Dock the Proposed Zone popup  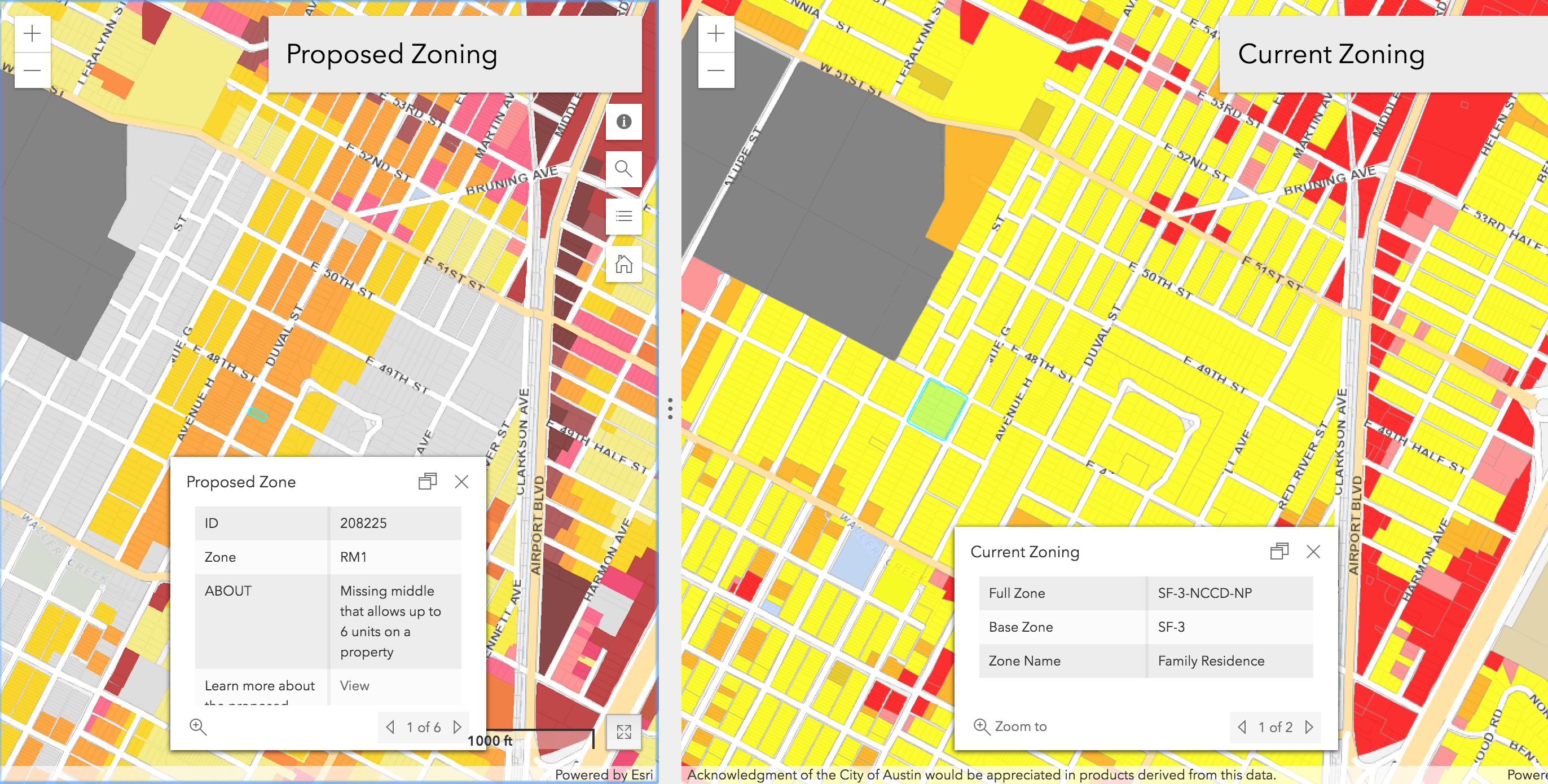click(x=427, y=481)
